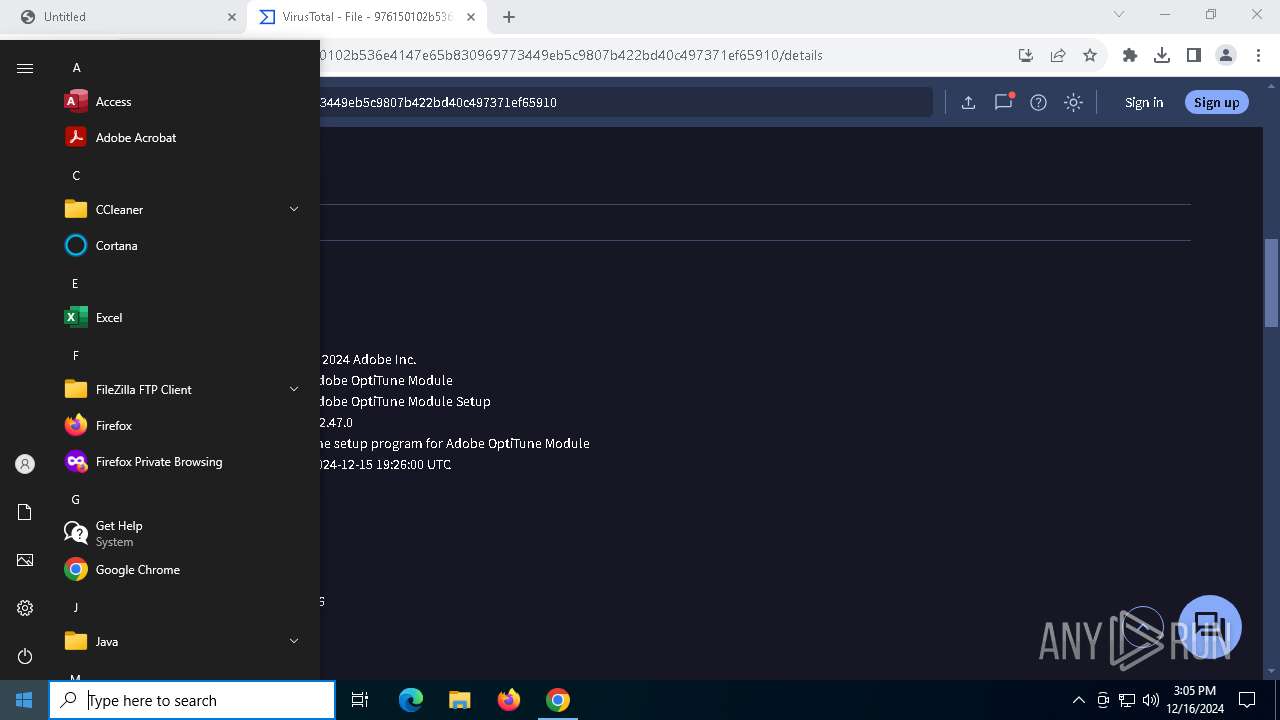Click the share page icon in Chrome

point(1058,55)
